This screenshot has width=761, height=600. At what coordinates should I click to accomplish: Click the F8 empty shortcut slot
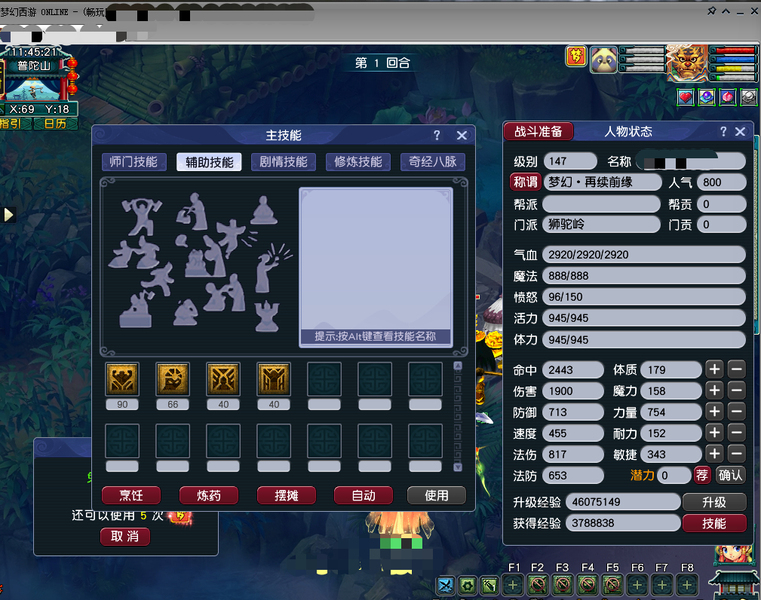687,585
